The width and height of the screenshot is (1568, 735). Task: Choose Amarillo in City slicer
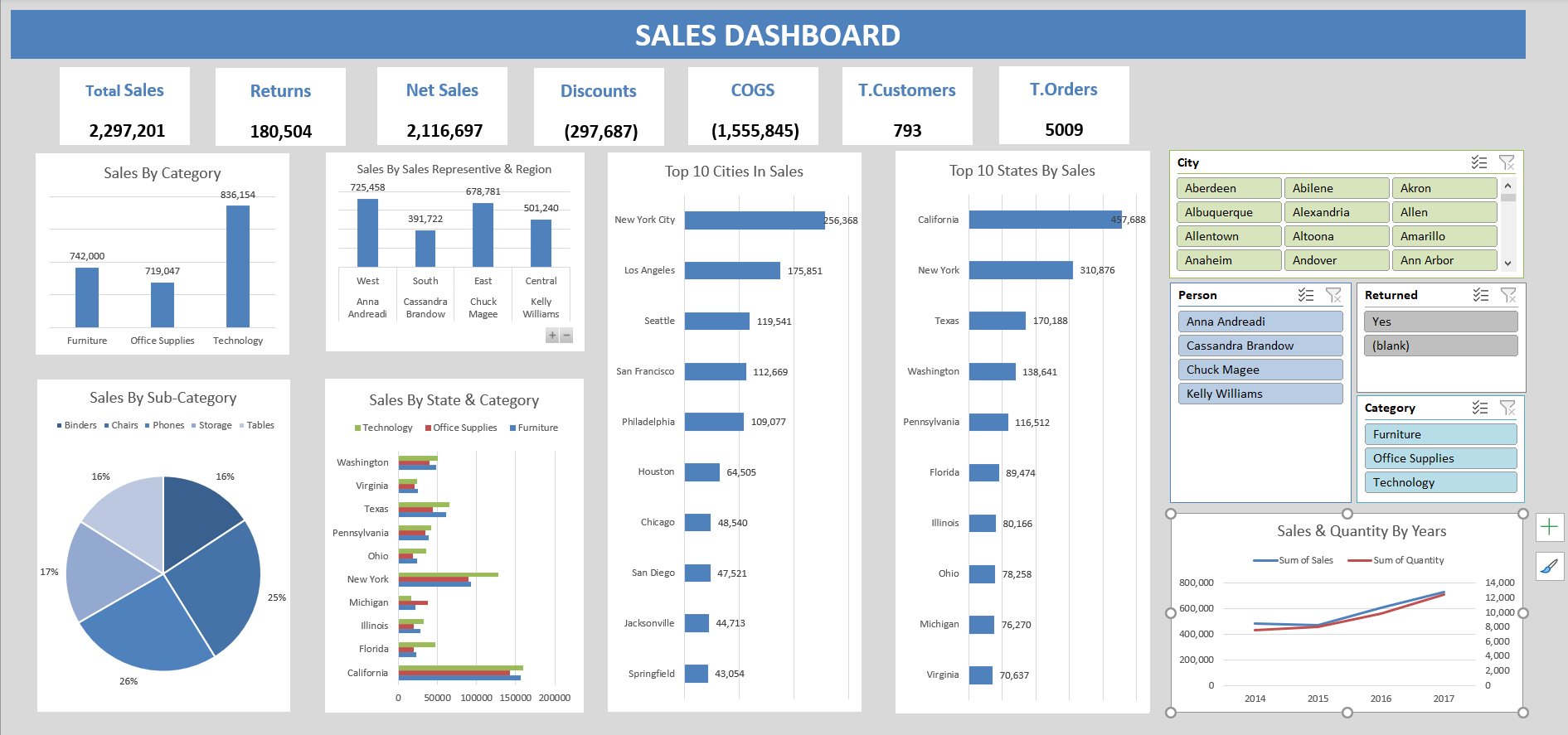tap(1444, 236)
